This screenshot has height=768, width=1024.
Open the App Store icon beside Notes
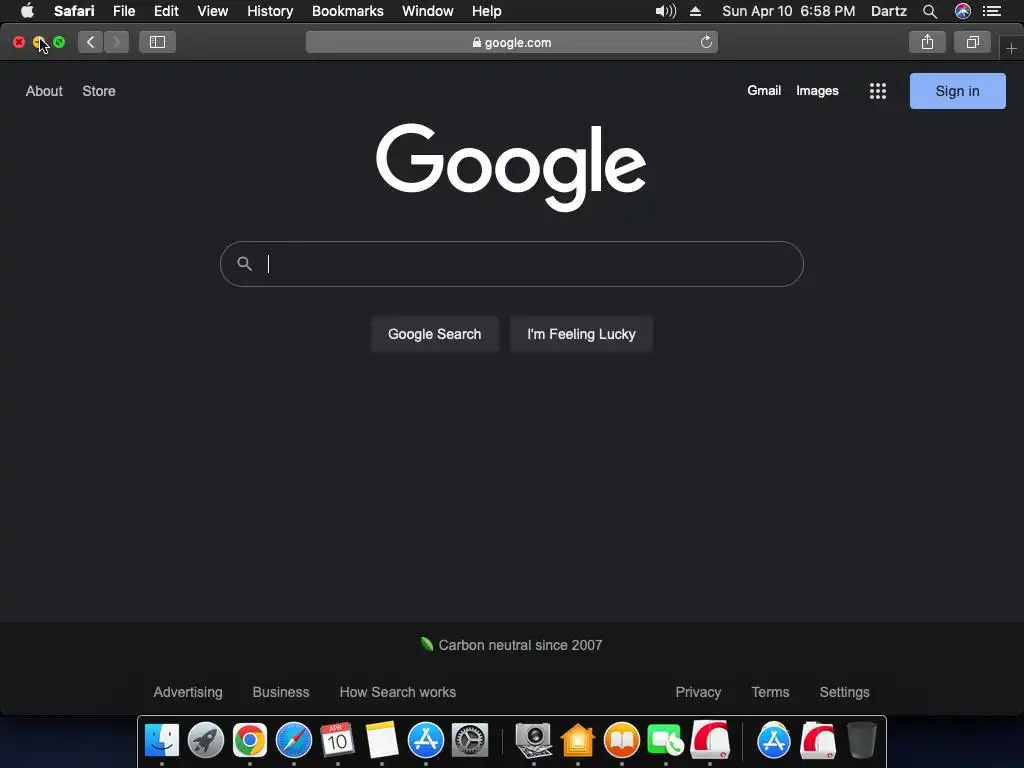click(426, 741)
